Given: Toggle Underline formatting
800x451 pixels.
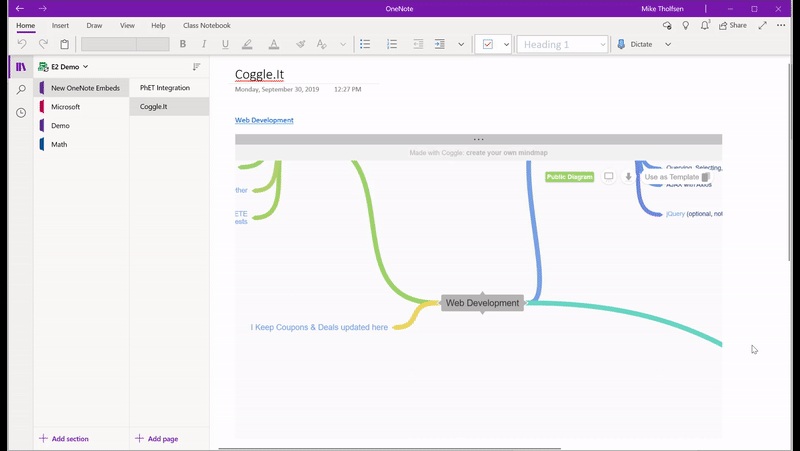Looking at the screenshot, I should [x=225, y=44].
